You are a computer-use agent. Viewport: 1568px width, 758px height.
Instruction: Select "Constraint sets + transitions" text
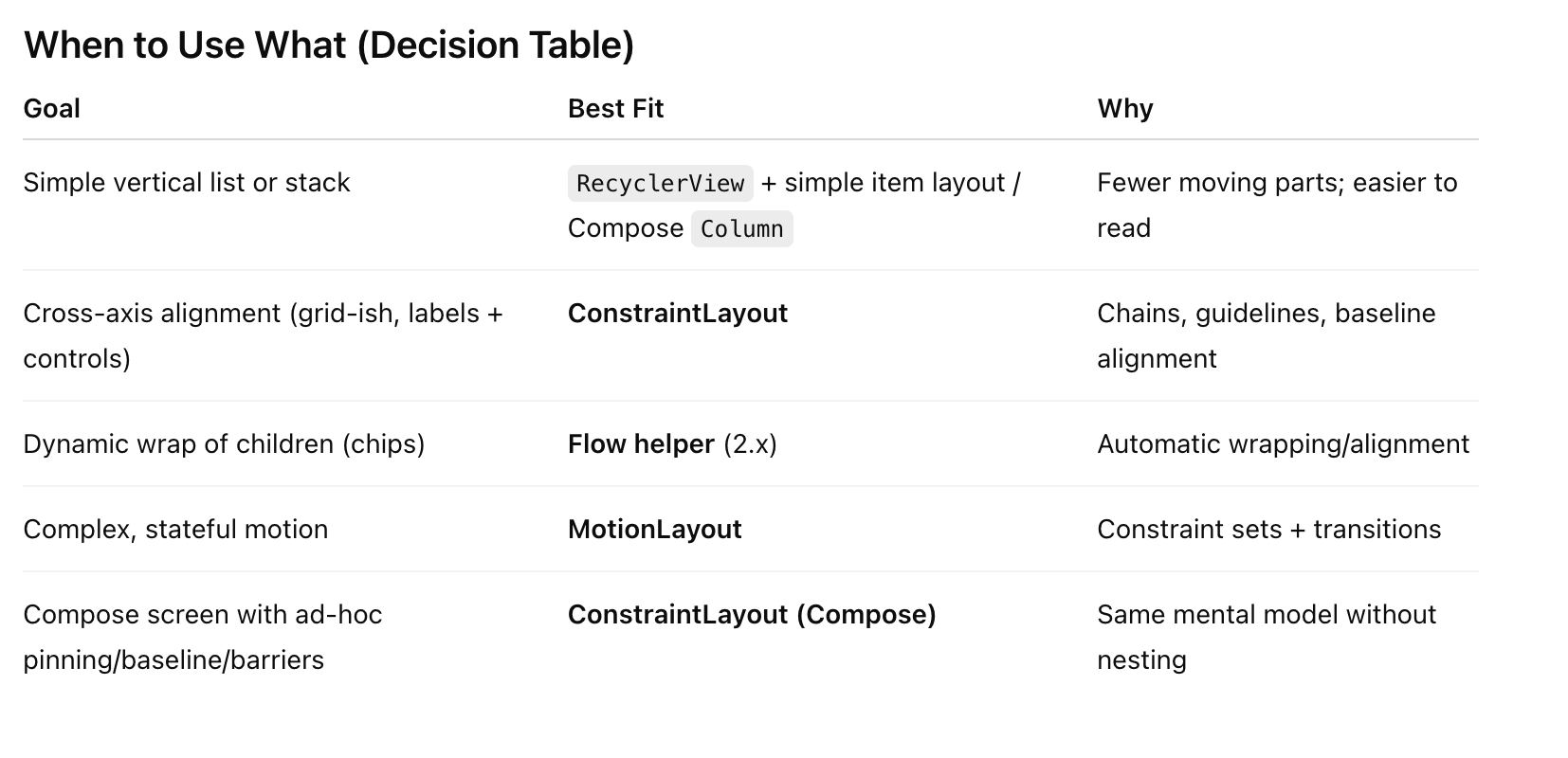1268,530
